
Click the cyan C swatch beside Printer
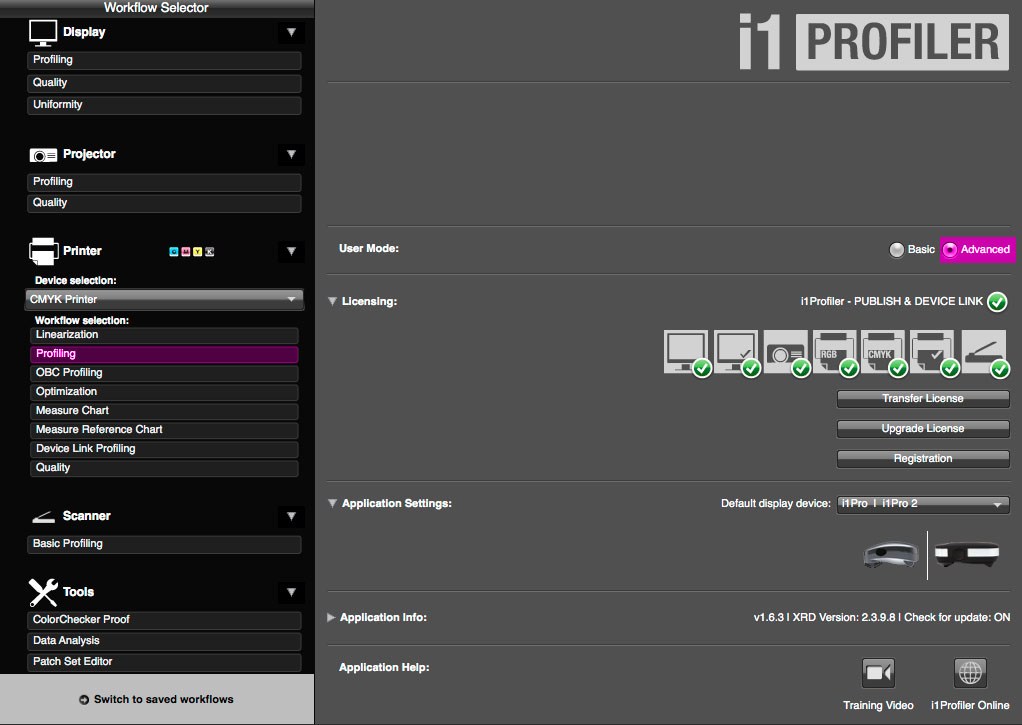174,252
